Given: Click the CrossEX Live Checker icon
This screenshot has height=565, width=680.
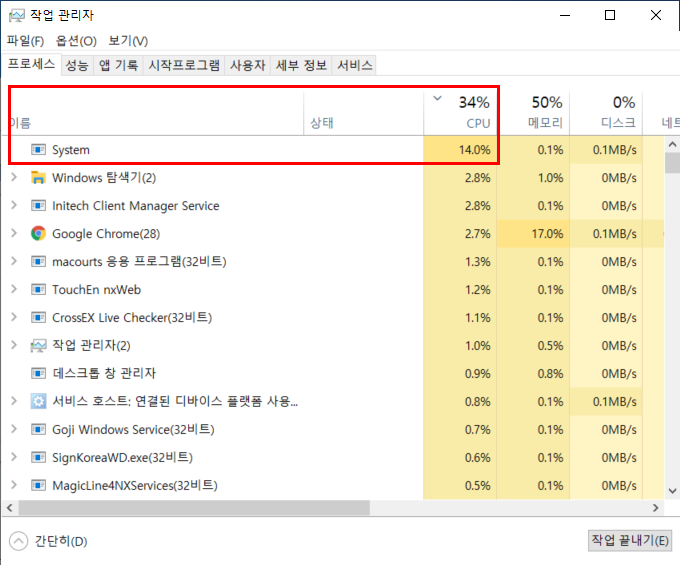Looking at the screenshot, I should click(x=38, y=317).
